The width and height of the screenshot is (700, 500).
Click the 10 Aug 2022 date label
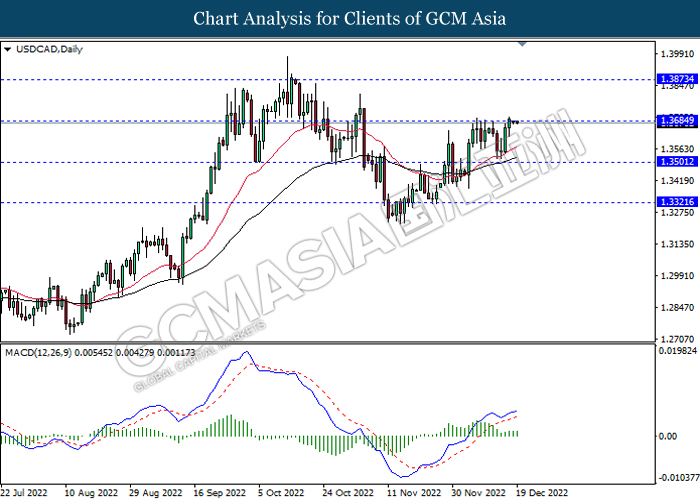91,493
